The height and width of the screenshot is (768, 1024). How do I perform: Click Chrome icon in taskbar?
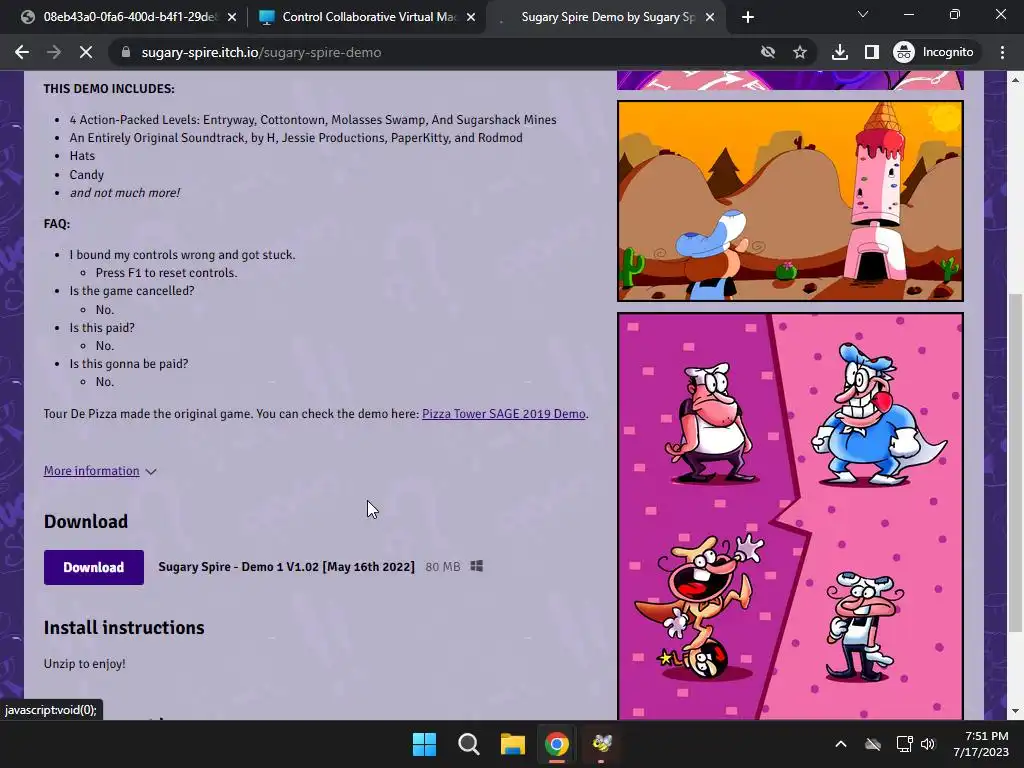click(557, 744)
